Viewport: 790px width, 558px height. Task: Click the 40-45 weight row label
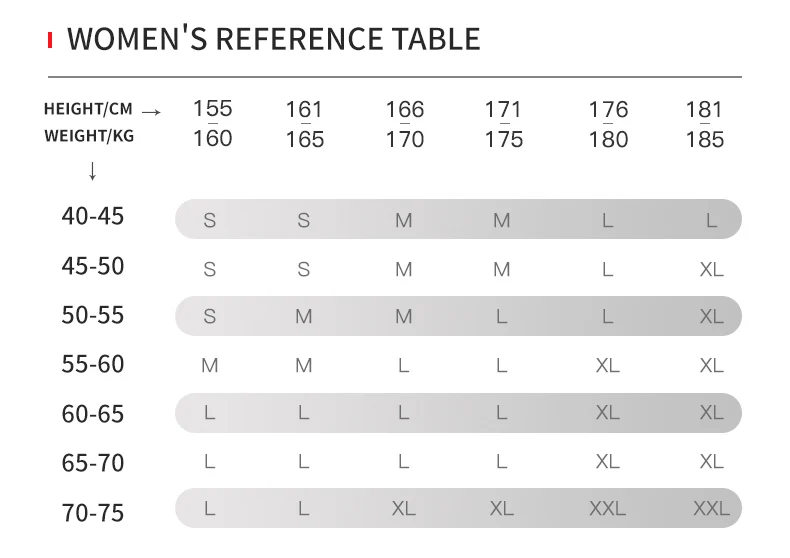pyautogui.click(x=93, y=216)
